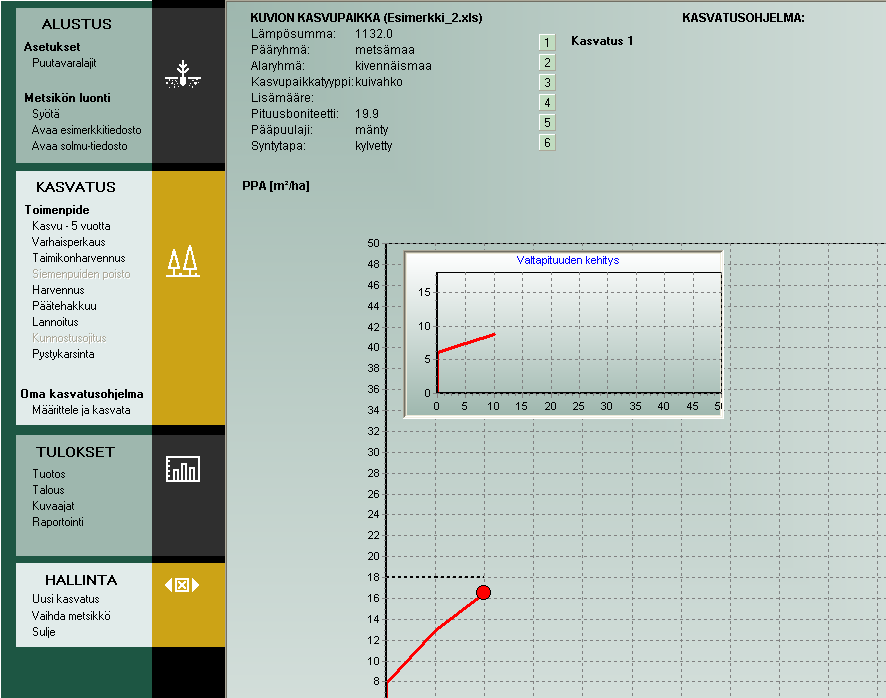This screenshot has width=886, height=698.
Task: Select growth program slot 6
Action: click(547, 142)
